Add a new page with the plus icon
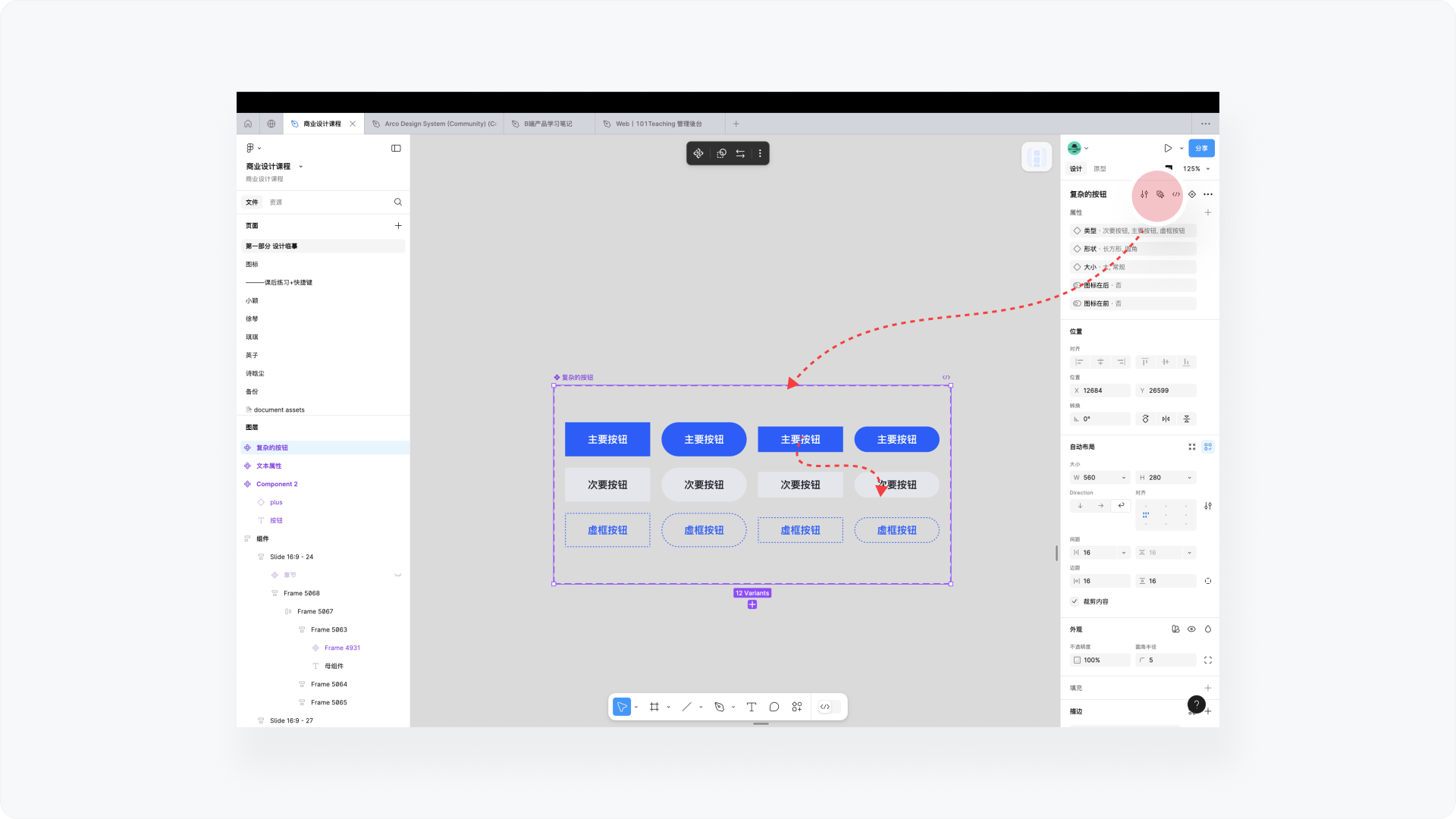Screen dimensions: 1456x819 coord(398,225)
